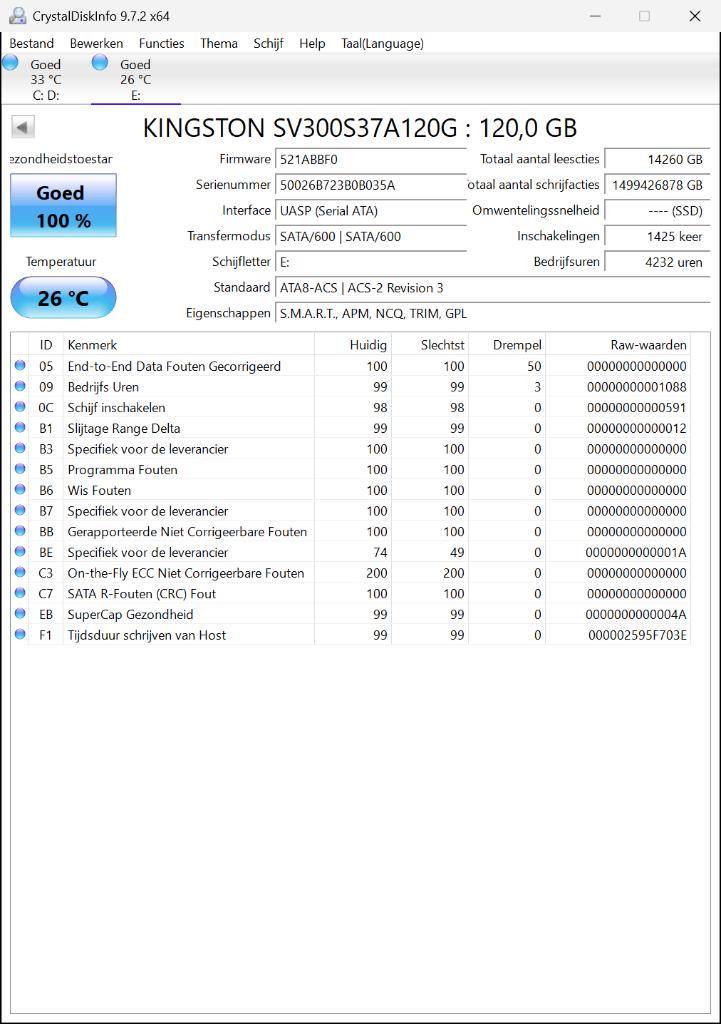Click status orb of attribute BE row
Image resolution: width=721 pixels, height=1024 pixels.
(20, 552)
